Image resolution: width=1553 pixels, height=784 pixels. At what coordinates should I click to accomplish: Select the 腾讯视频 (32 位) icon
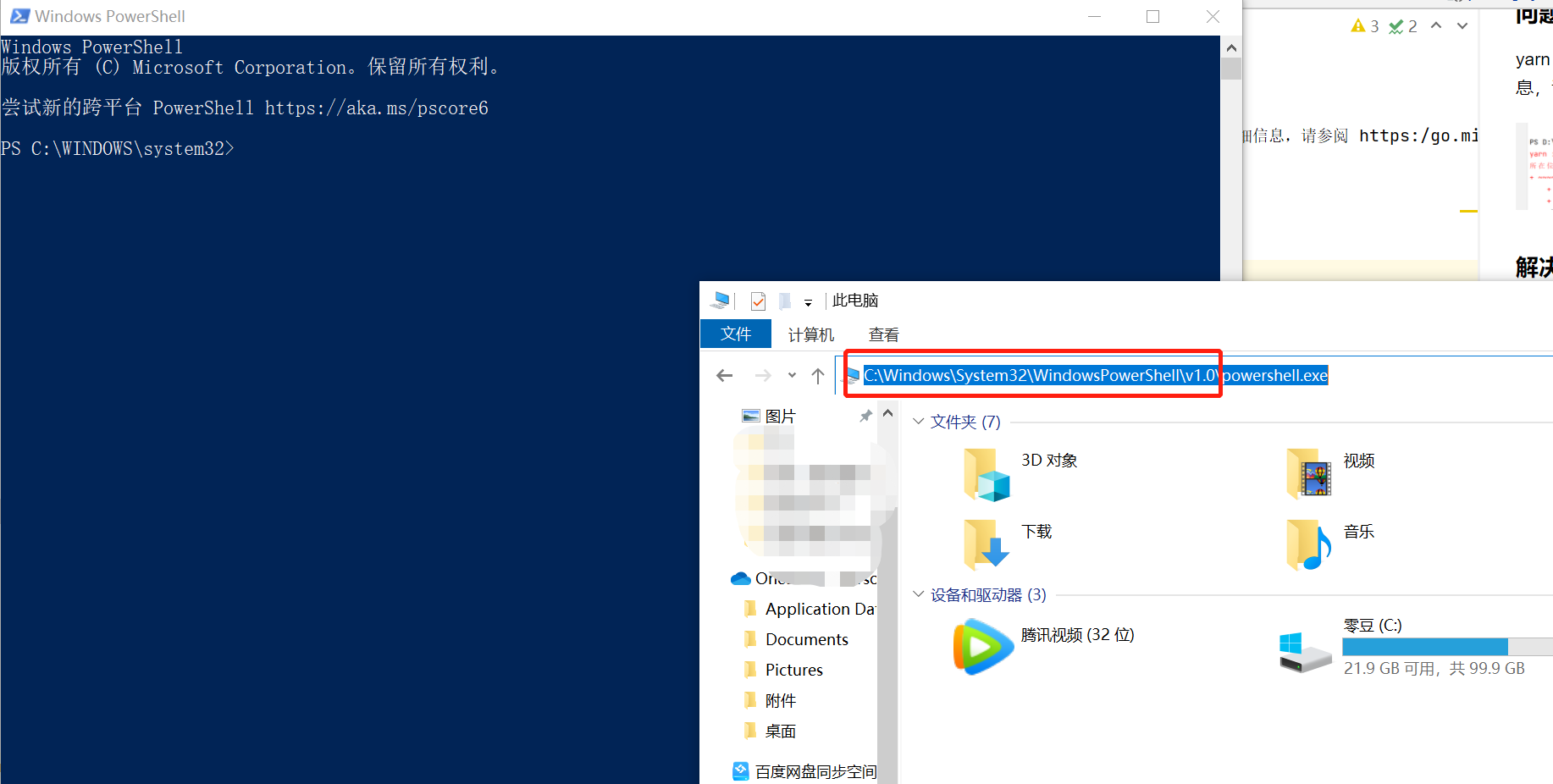[983, 647]
